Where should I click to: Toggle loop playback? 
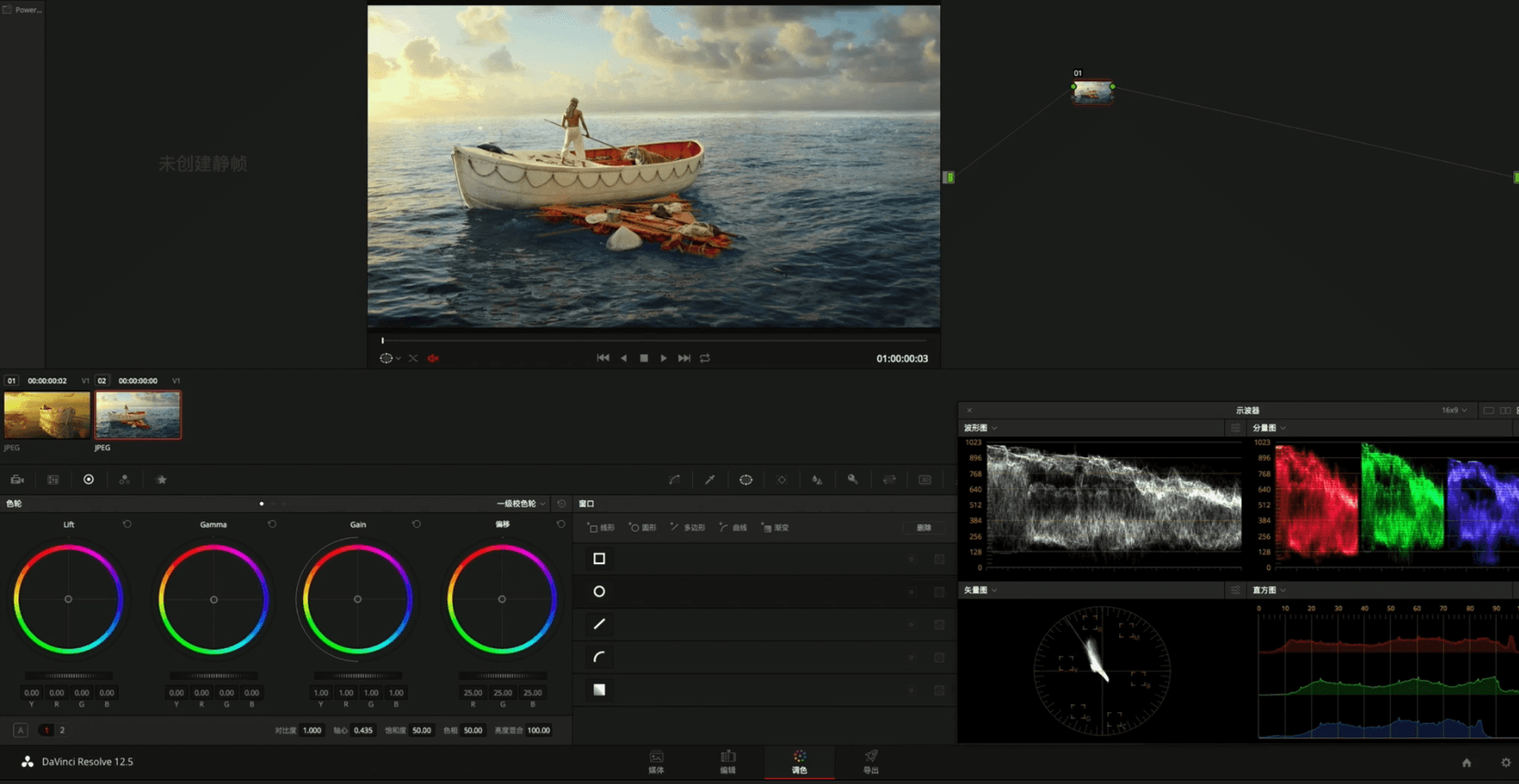pyautogui.click(x=705, y=358)
